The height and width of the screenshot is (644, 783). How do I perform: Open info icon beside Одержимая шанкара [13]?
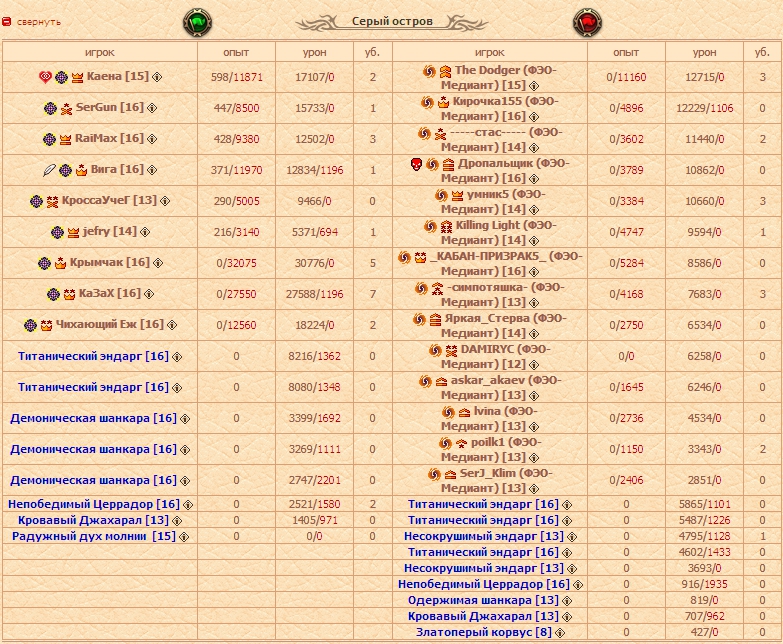pyautogui.click(x=567, y=601)
